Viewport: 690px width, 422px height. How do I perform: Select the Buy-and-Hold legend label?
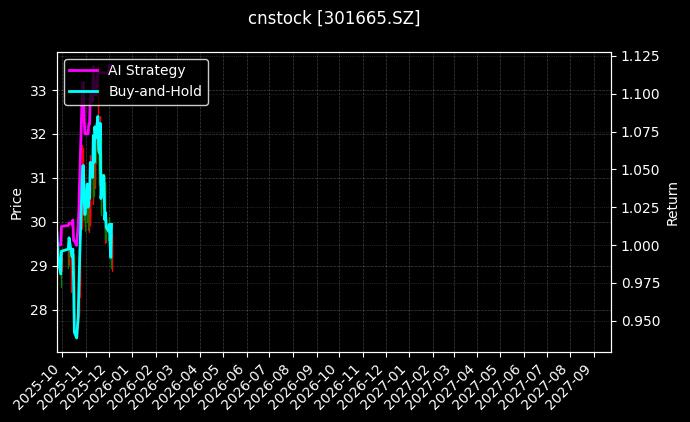pyautogui.click(x=155, y=91)
